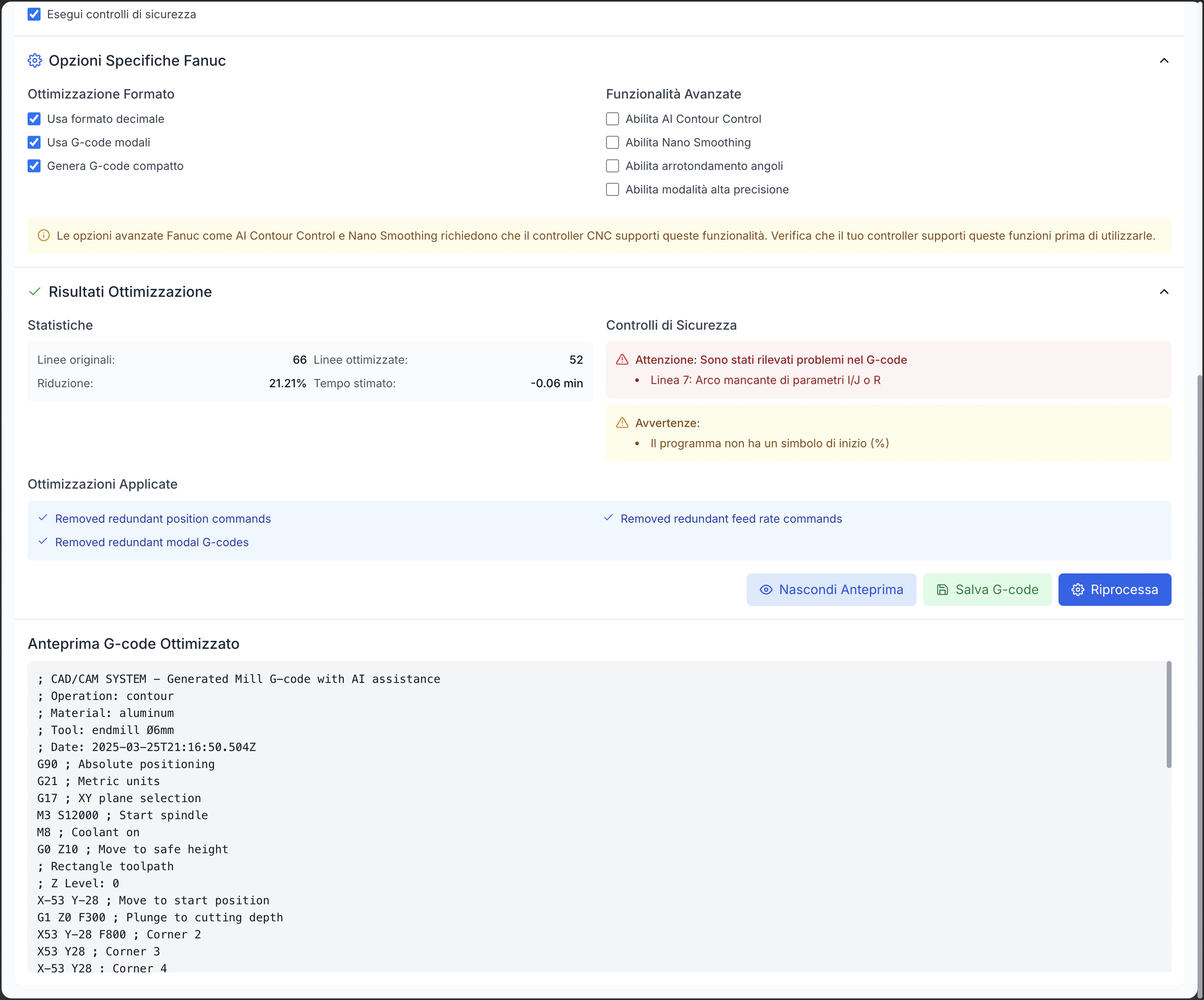
Task: Enable Abilita Nano Smoothing
Action: 612,142
